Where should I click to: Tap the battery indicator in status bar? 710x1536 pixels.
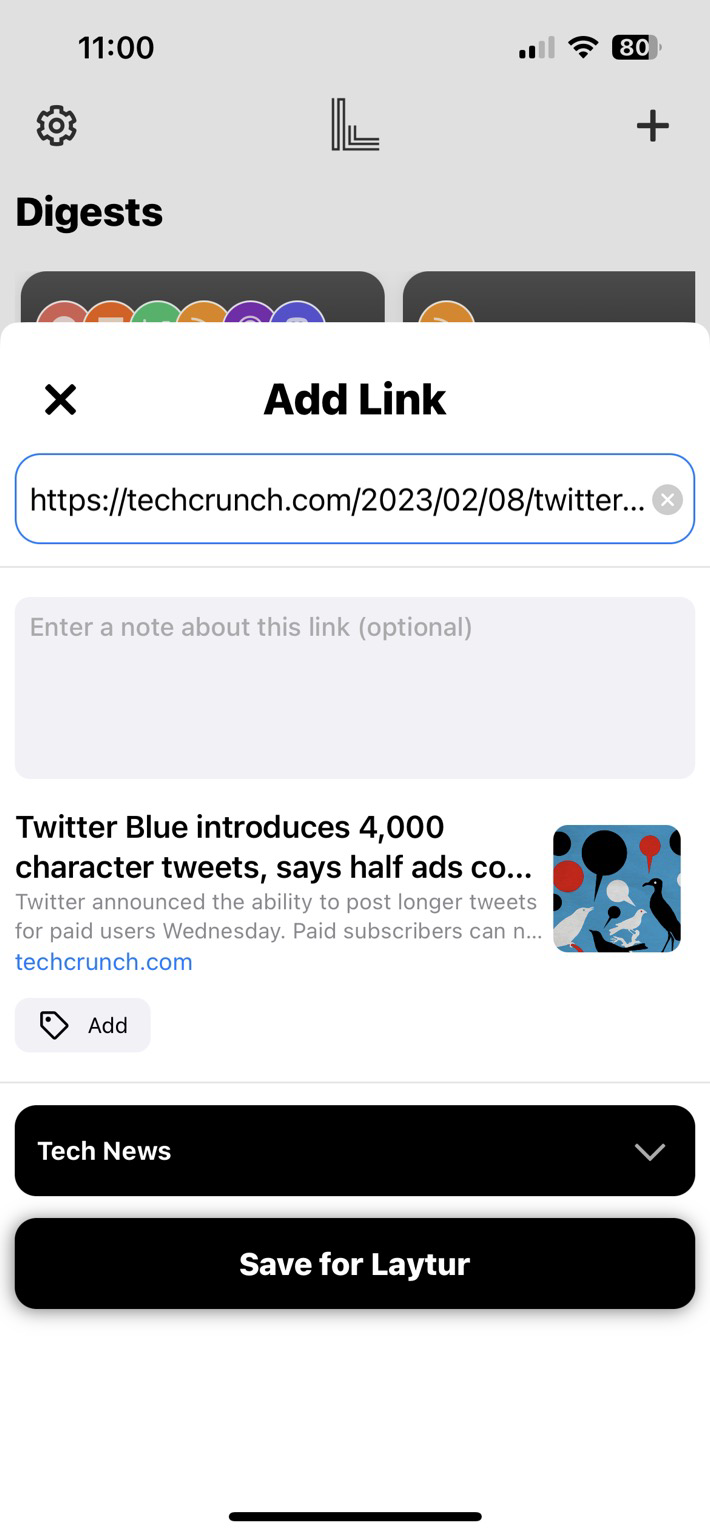click(x=636, y=47)
